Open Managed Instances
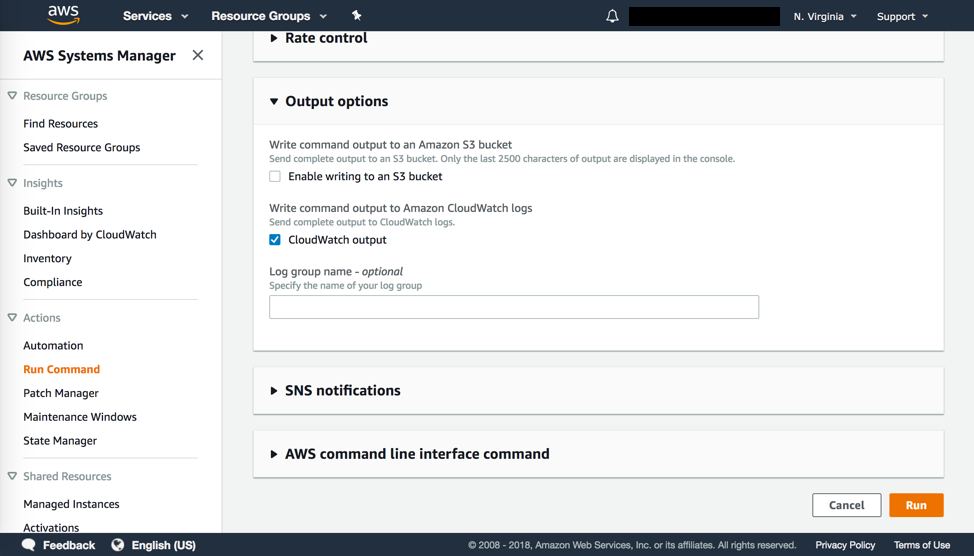The image size is (974, 556). 71,504
